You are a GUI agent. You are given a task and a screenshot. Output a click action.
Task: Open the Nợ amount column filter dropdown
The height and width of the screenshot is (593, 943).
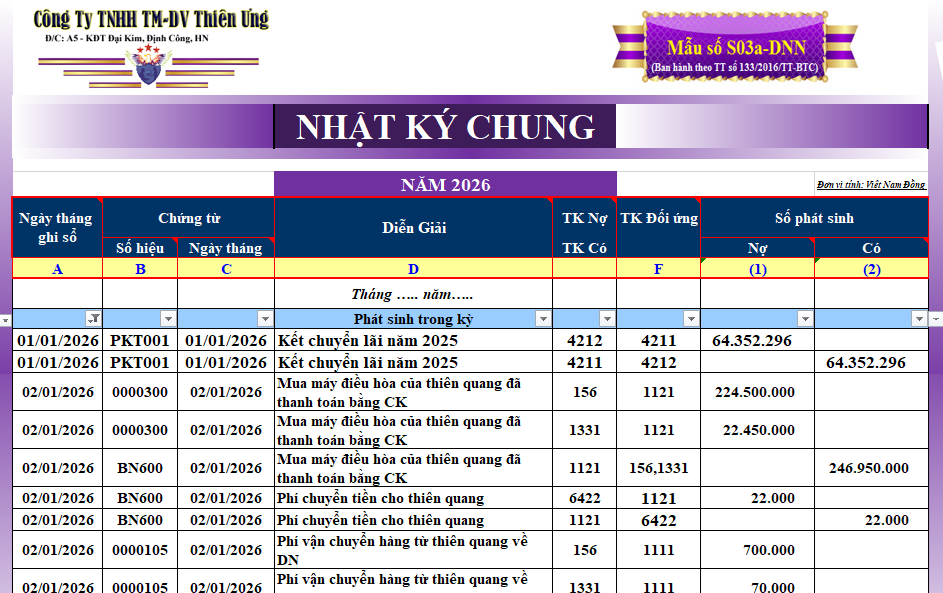pyautogui.click(x=805, y=319)
